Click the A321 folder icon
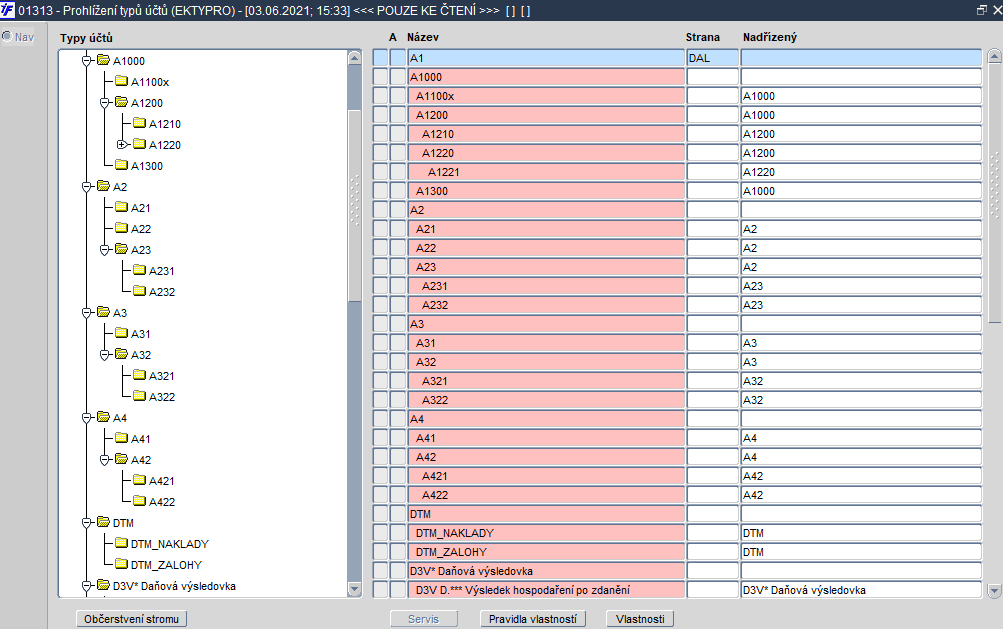1003x629 pixels. tap(139, 375)
